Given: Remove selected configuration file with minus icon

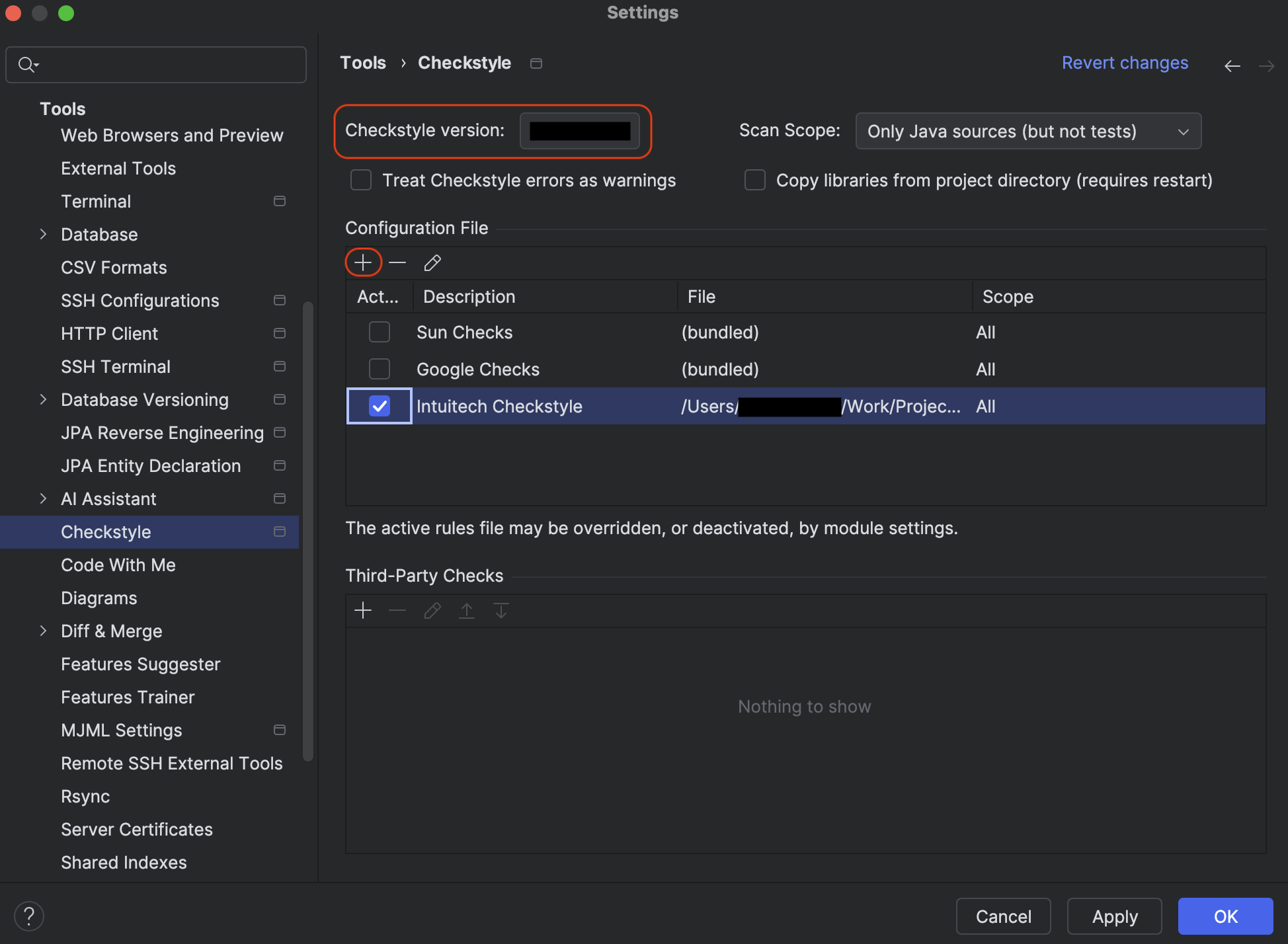Looking at the screenshot, I should (397, 262).
